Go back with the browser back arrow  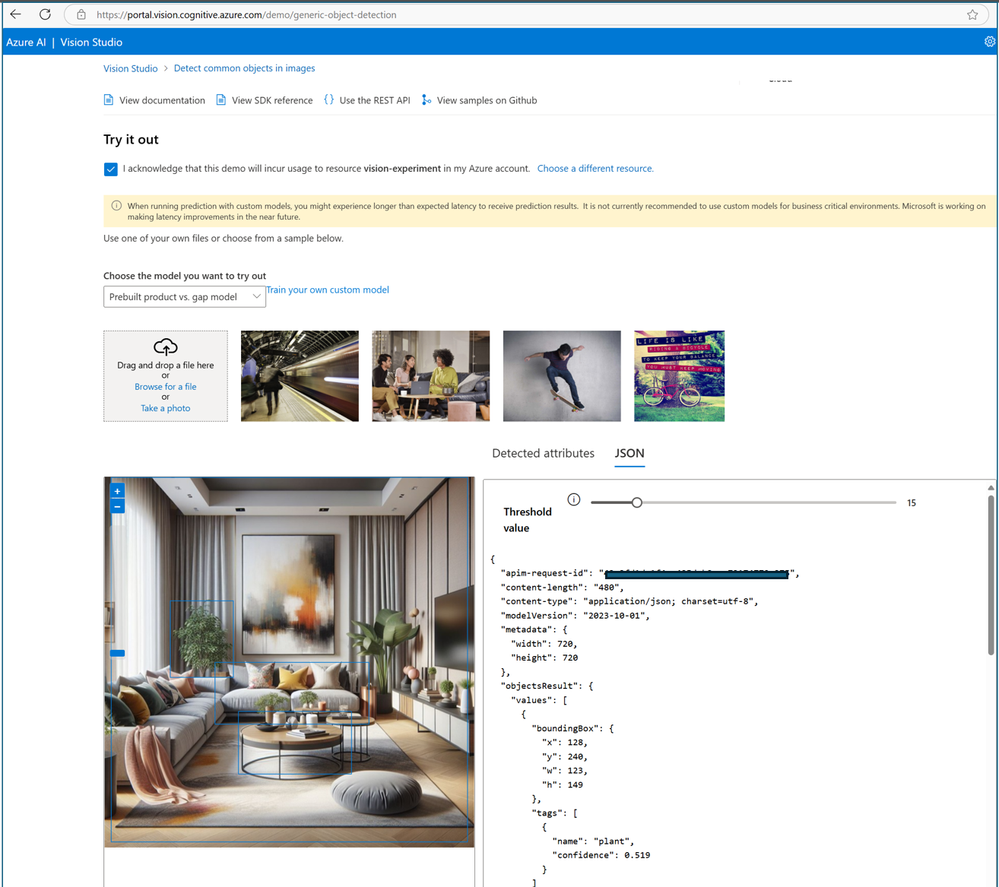coord(16,14)
